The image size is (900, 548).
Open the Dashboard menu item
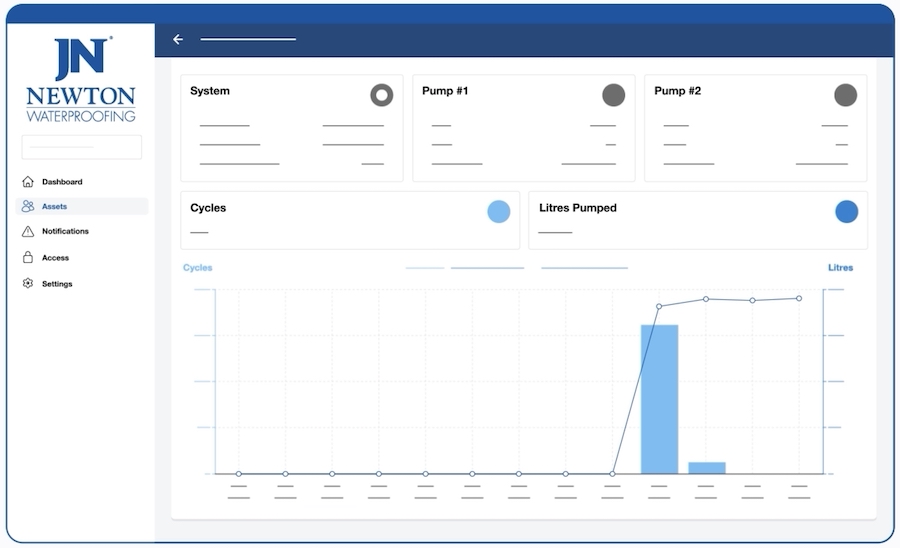(62, 182)
